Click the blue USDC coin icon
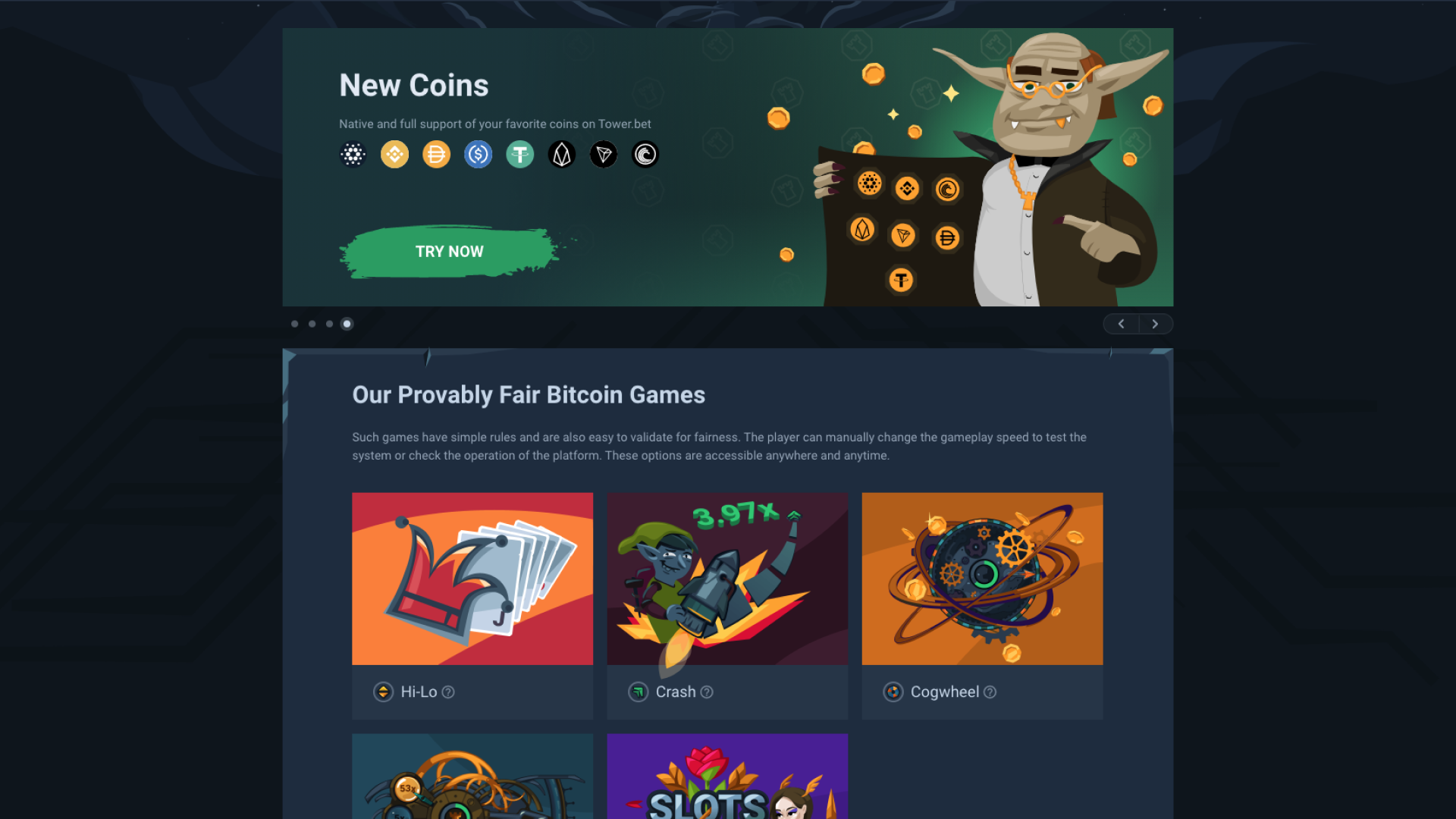 (x=478, y=155)
